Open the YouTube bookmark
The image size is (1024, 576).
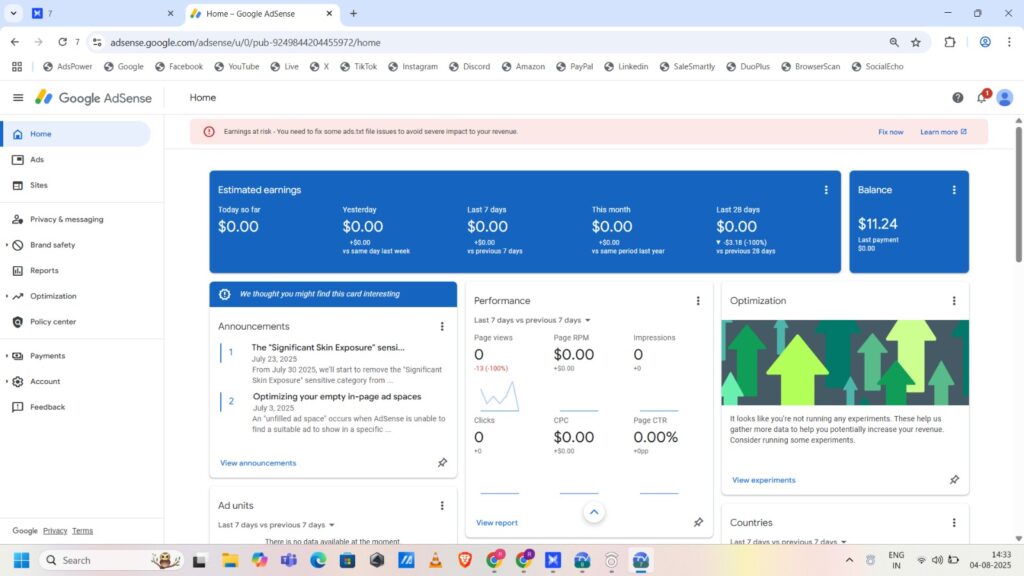(x=236, y=67)
